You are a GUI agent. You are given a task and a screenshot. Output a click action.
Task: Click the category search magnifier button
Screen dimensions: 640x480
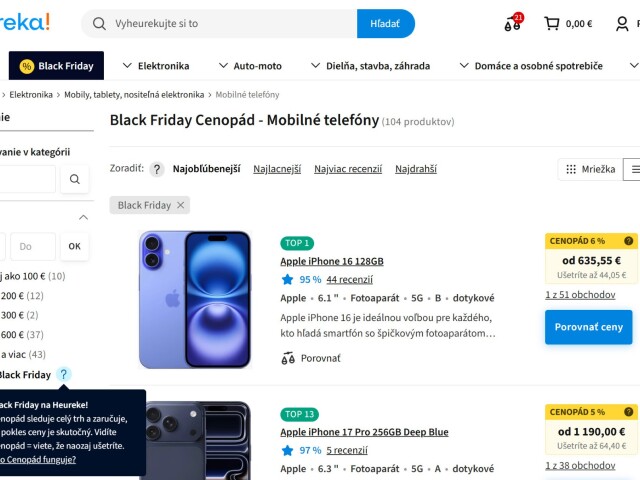(x=75, y=179)
